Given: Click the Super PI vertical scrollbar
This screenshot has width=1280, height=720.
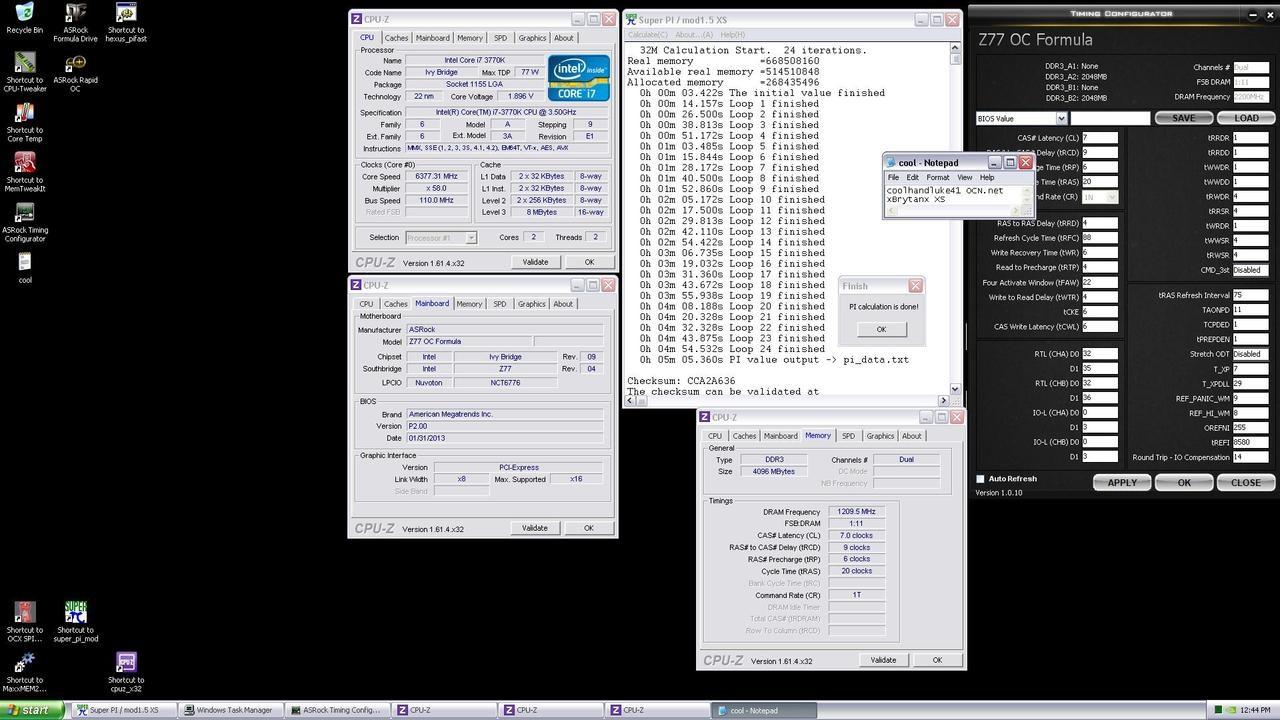Looking at the screenshot, I should tap(955, 219).
